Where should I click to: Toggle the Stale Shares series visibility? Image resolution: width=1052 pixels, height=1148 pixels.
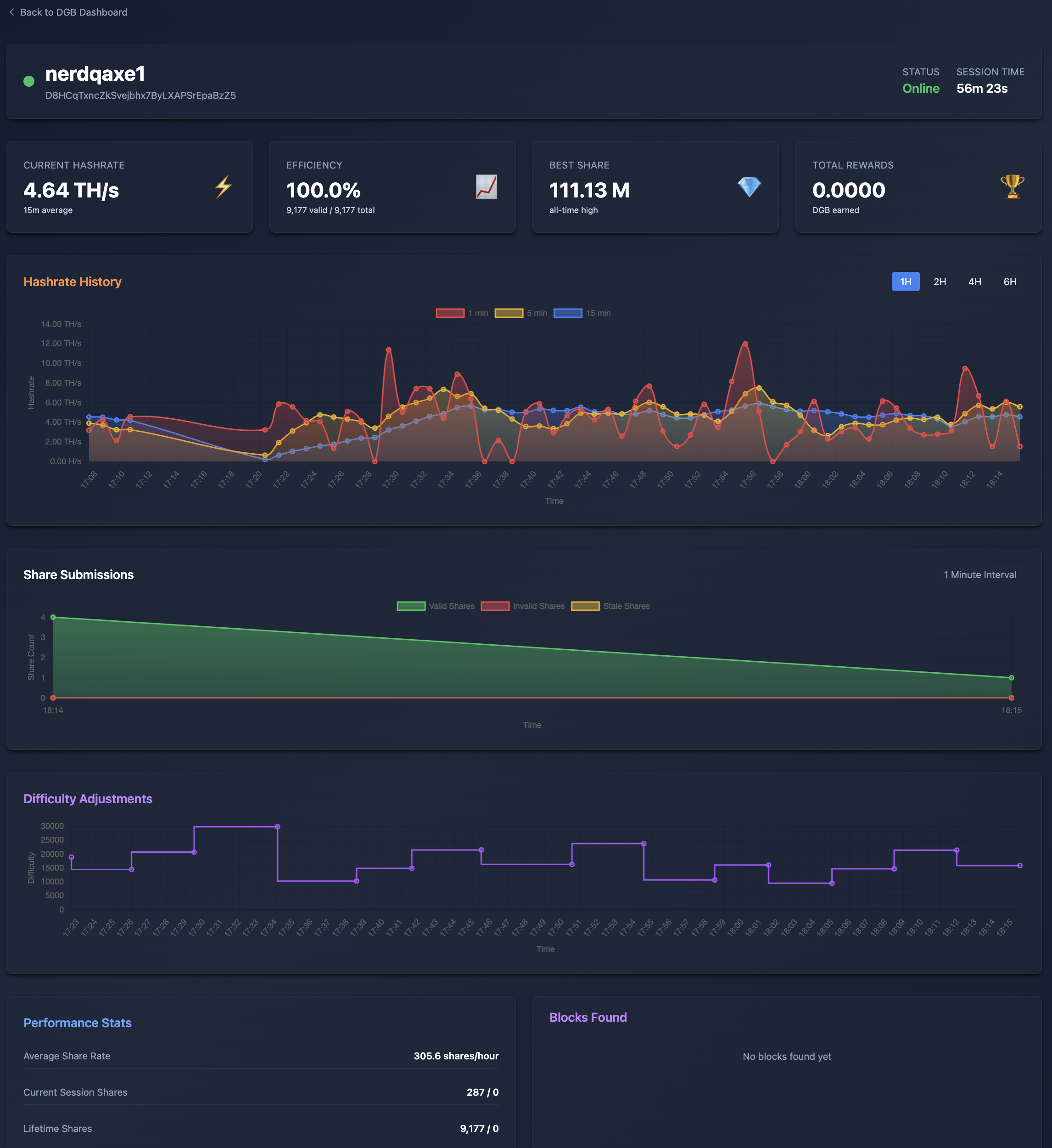[585, 606]
